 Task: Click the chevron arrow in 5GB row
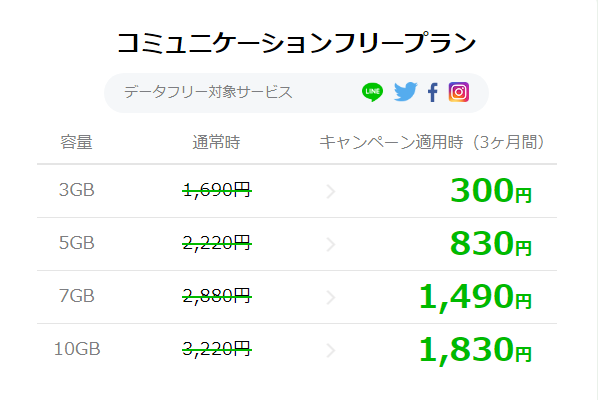pyautogui.click(x=331, y=244)
